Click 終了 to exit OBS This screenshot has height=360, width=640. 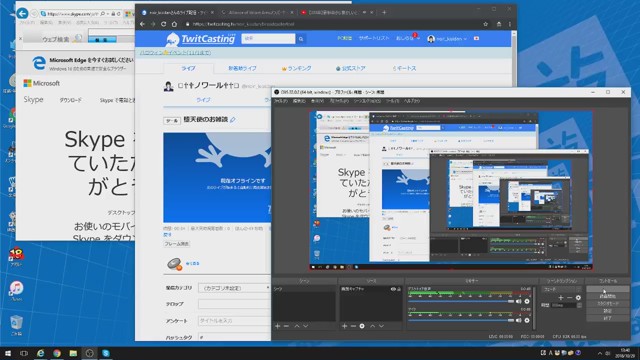pos(608,318)
